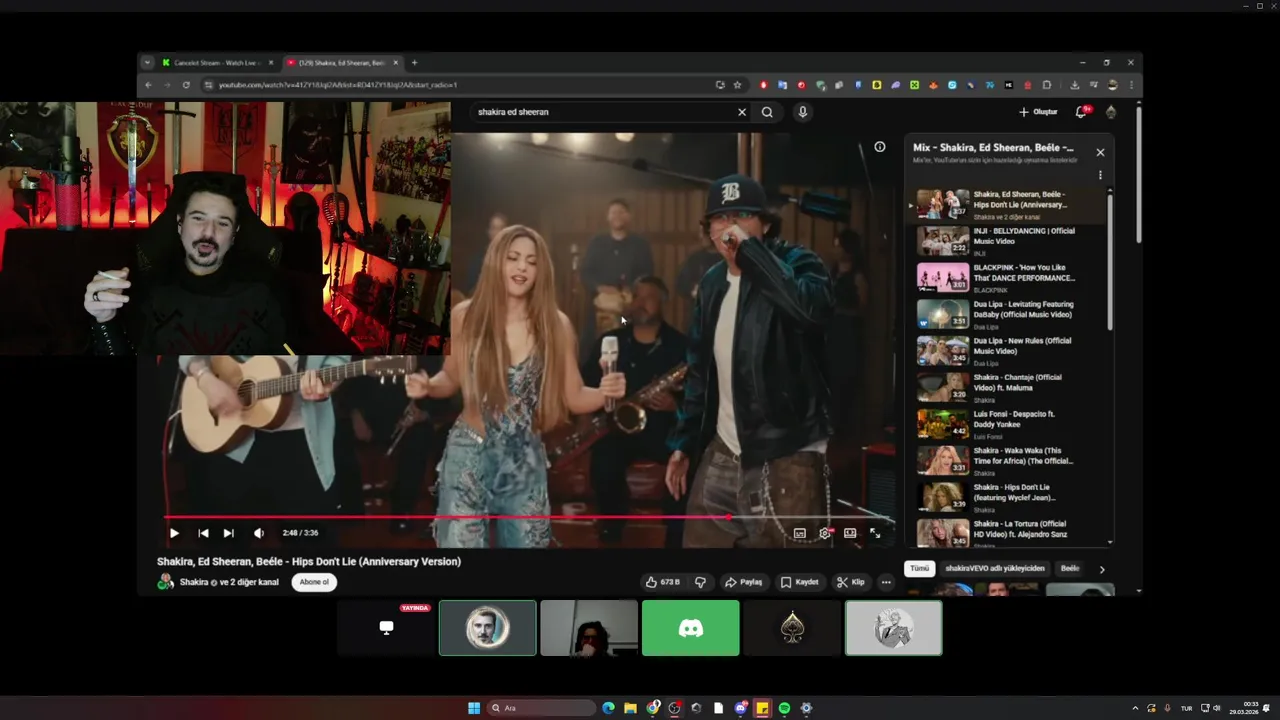Show hidden system tray icons
Viewport: 1280px width, 720px height.
coord(1135,708)
